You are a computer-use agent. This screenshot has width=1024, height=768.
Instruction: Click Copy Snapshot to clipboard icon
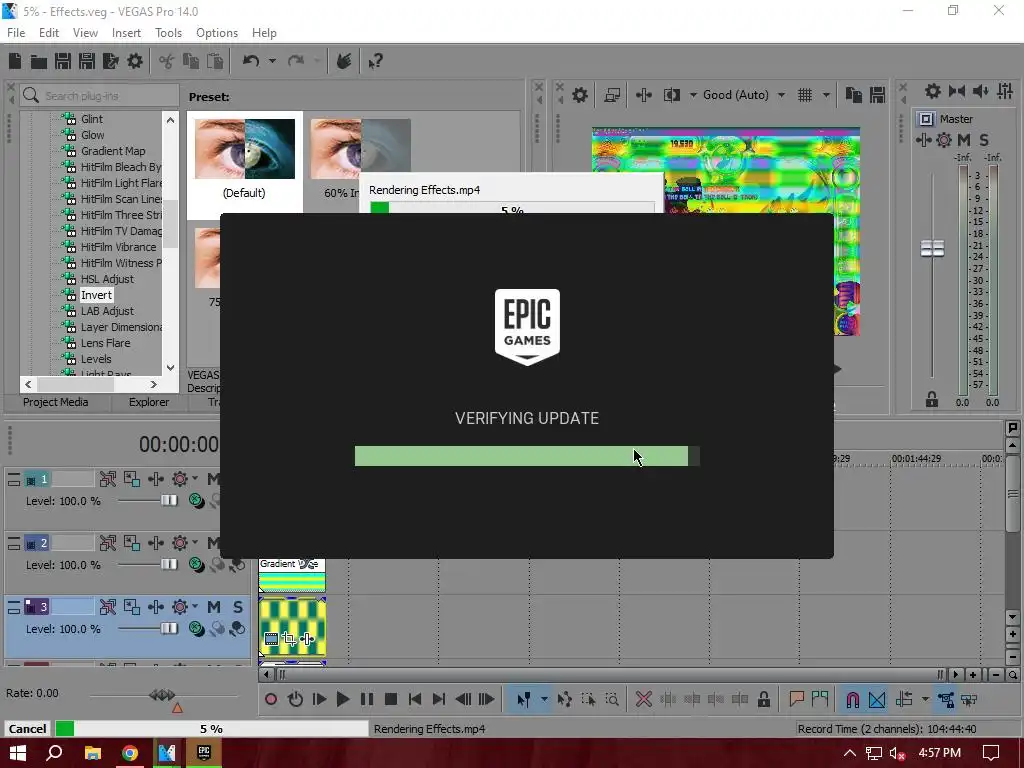tap(854, 95)
